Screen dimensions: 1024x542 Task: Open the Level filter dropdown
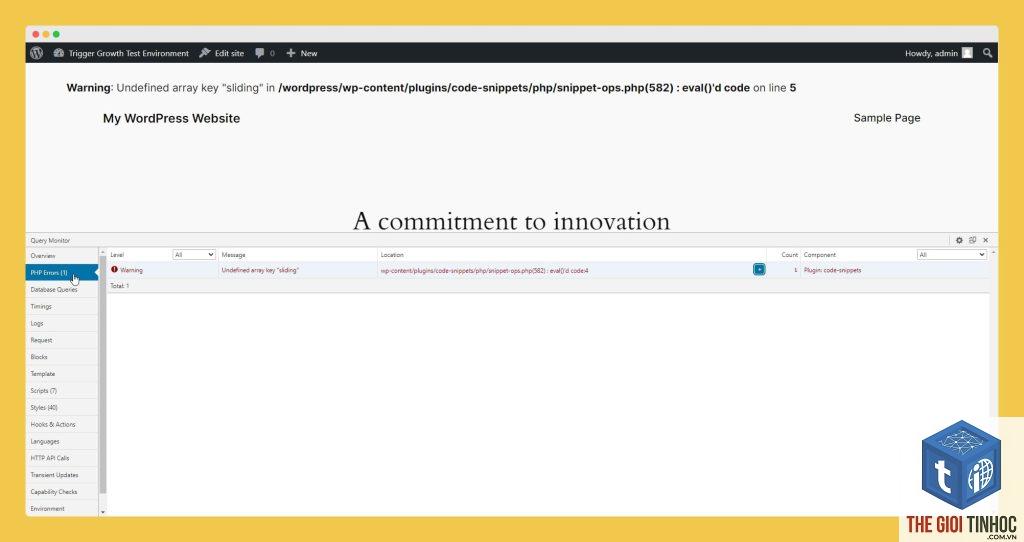pos(194,255)
